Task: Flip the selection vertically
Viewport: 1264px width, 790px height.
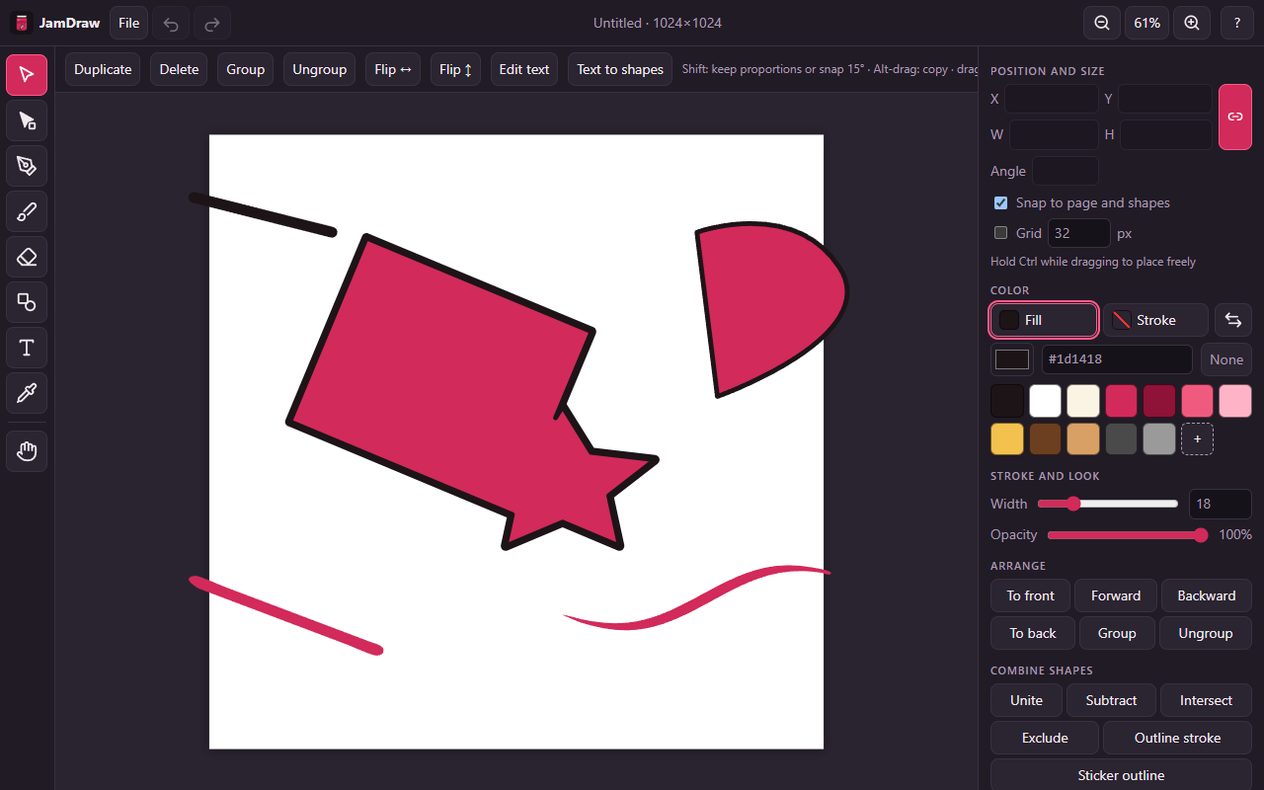Action: click(456, 69)
